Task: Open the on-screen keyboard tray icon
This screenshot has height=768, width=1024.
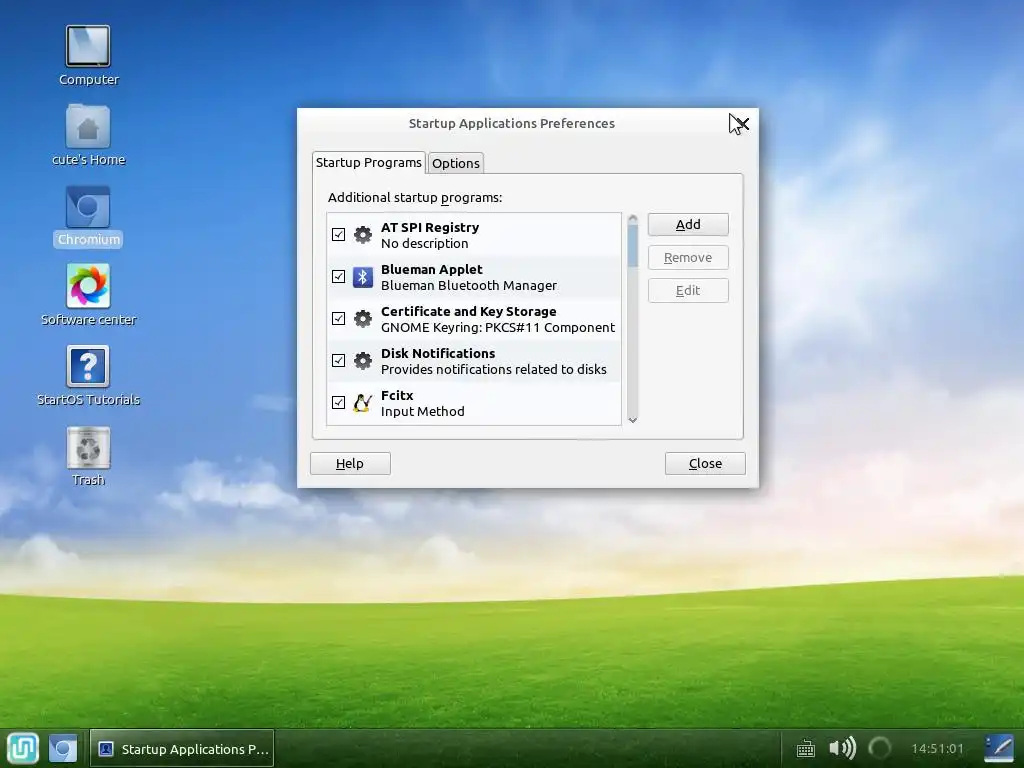Action: coord(806,748)
